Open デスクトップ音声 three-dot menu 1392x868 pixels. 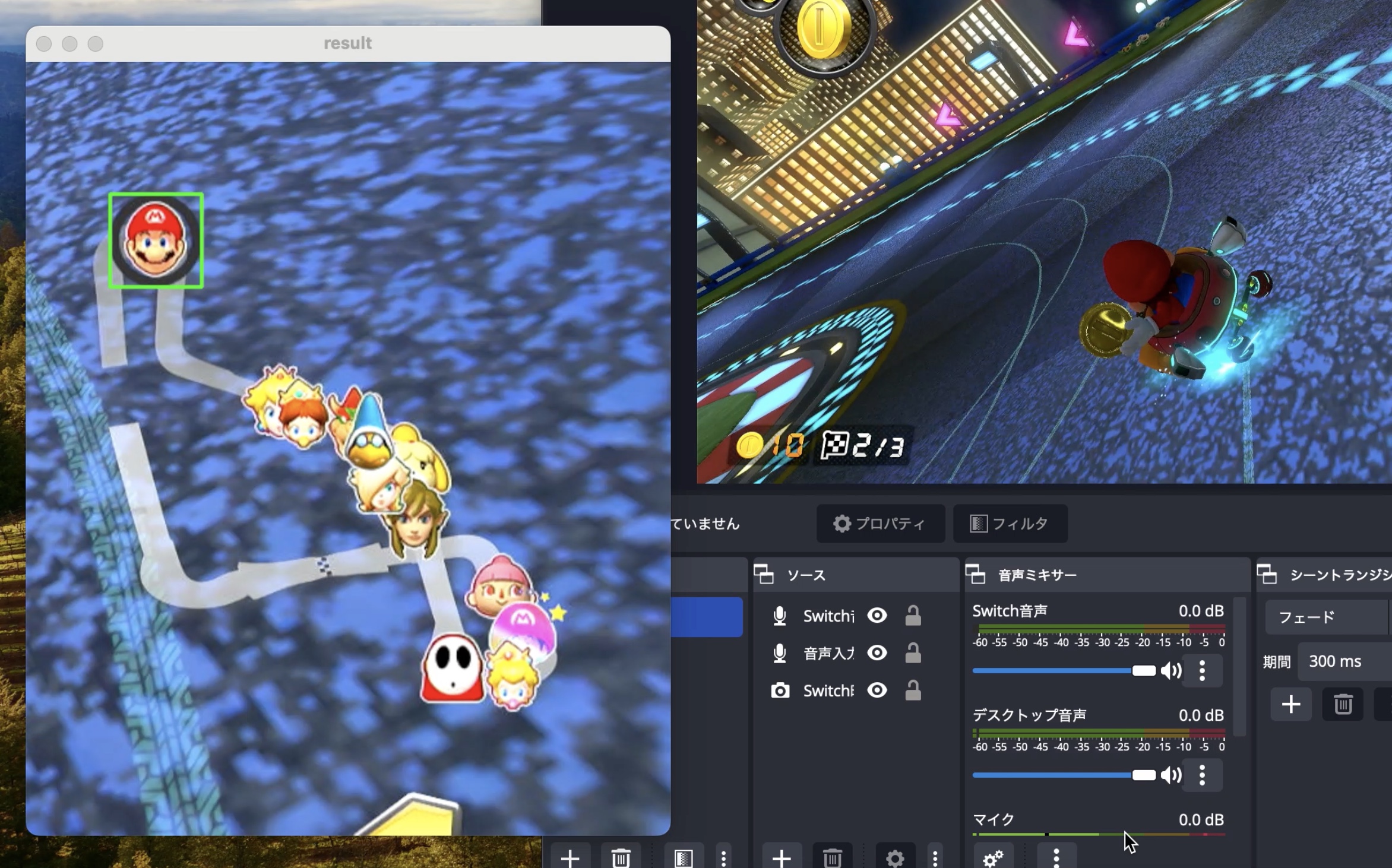tap(1202, 775)
